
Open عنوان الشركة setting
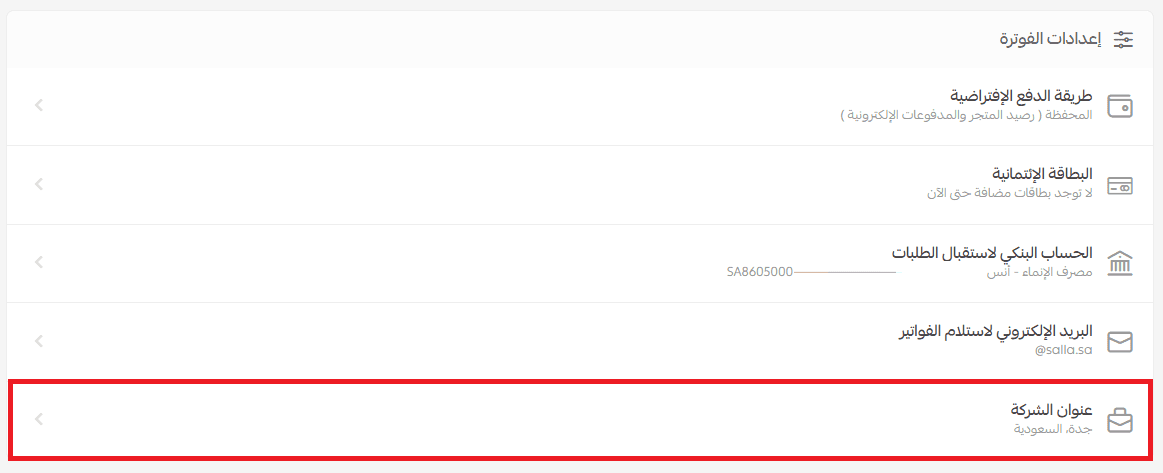pos(1051,410)
